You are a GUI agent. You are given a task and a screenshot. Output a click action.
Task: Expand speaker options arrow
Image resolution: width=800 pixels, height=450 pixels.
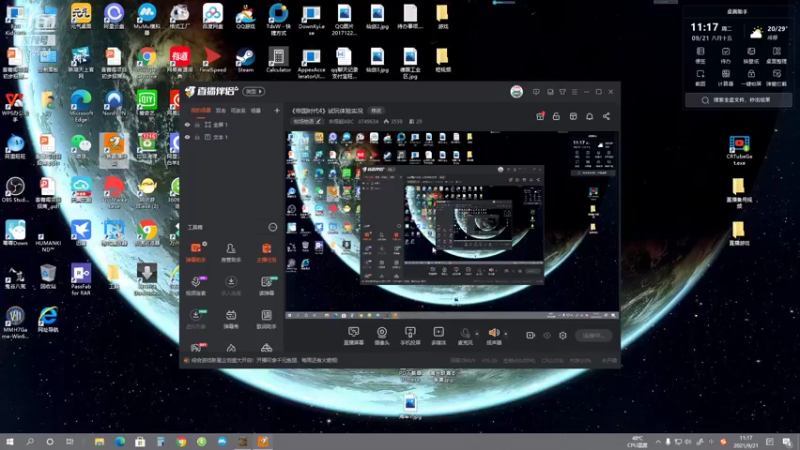click(x=506, y=334)
